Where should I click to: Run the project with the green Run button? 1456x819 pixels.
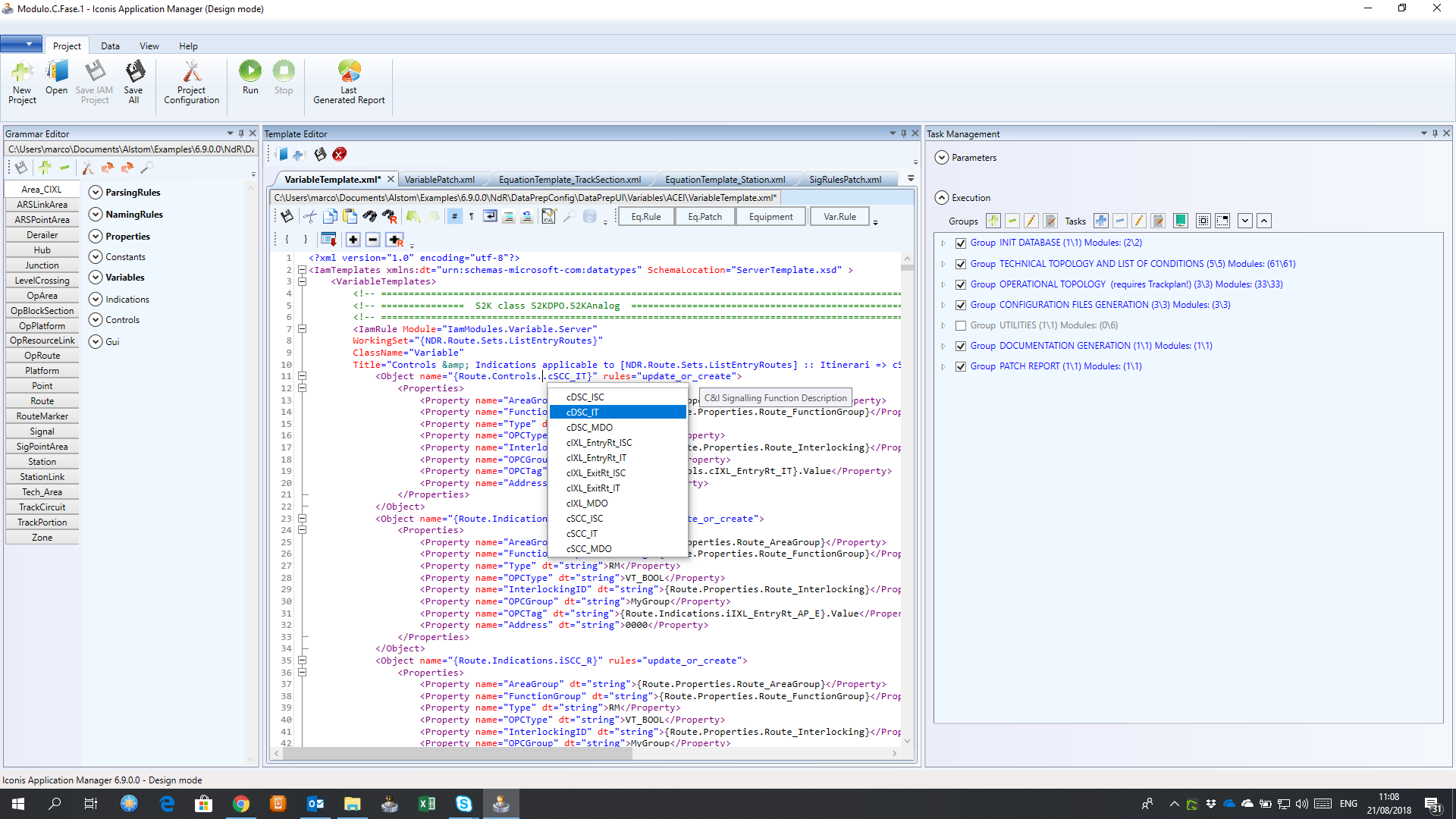click(x=250, y=78)
